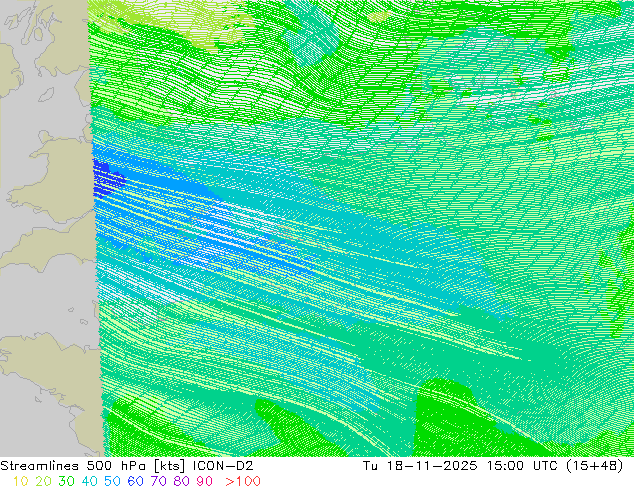The image size is (634, 490).
Task: Select the green '30' legend value
Action: 66,481
